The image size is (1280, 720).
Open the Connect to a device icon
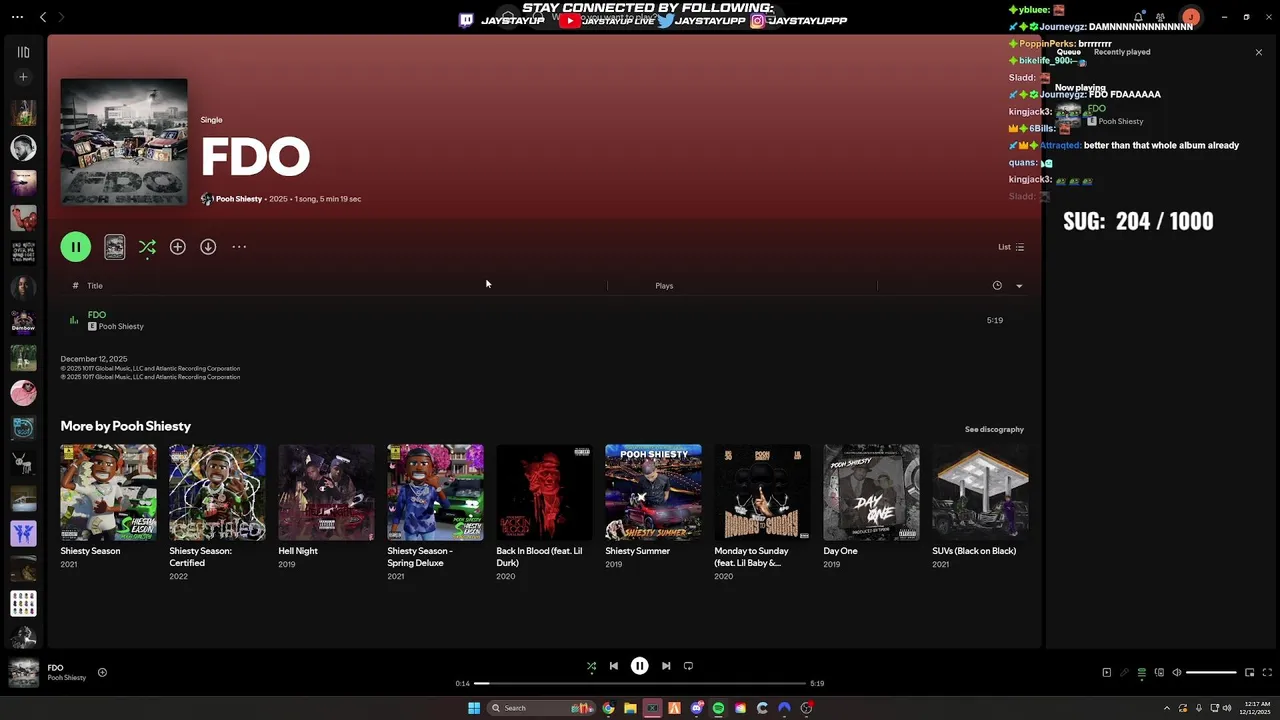(x=1159, y=673)
